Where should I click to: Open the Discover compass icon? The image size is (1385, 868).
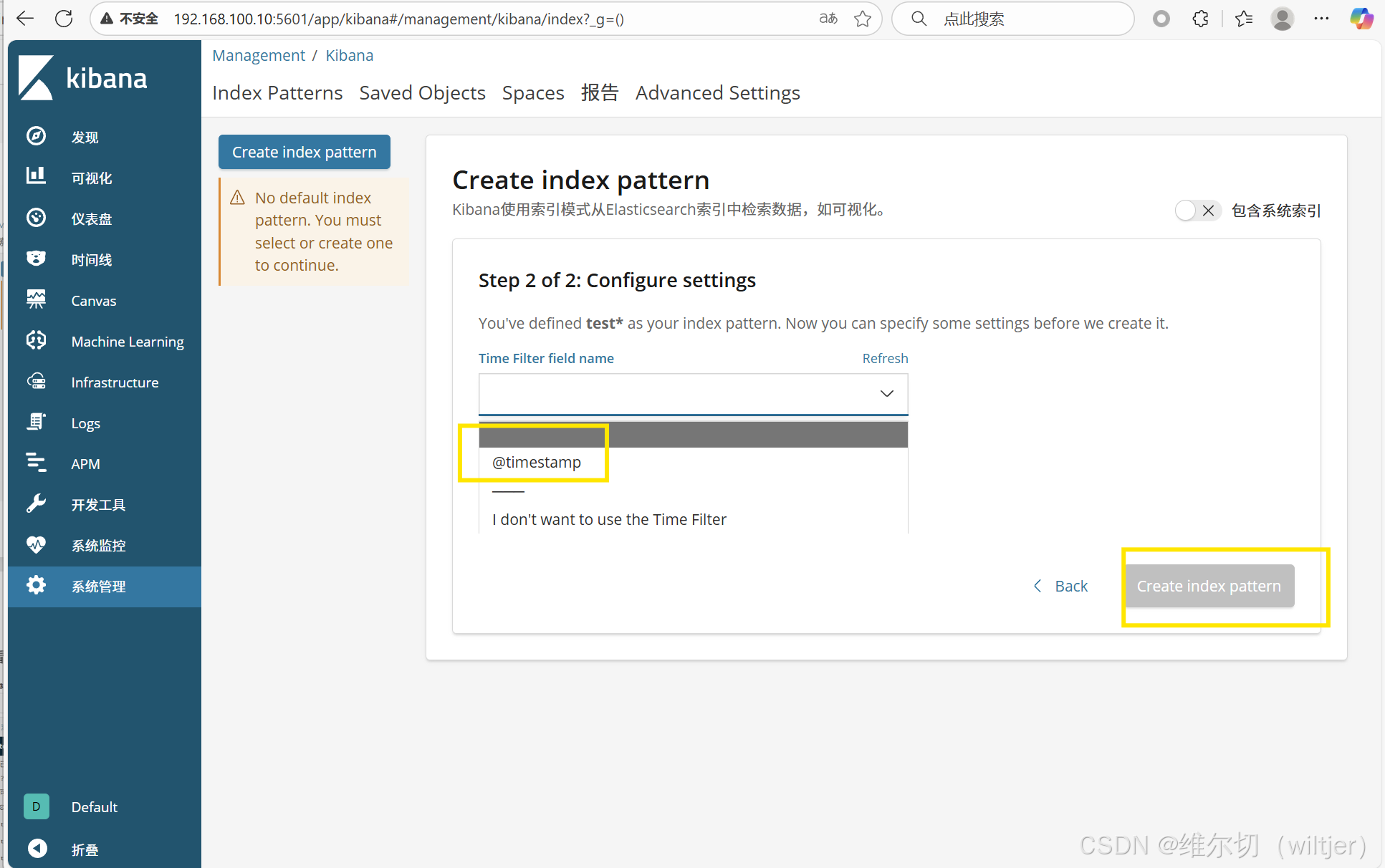pyautogui.click(x=36, y=136)
